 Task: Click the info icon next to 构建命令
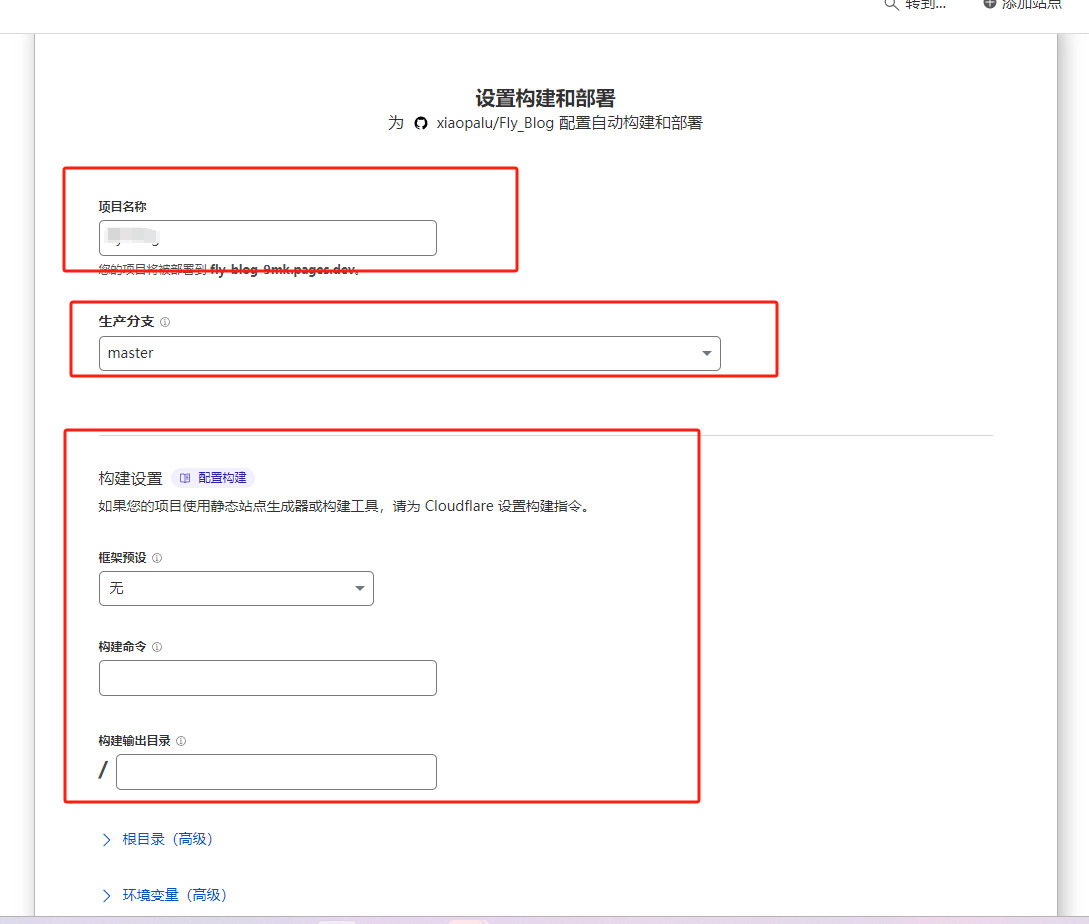click(x=157, y=647)
